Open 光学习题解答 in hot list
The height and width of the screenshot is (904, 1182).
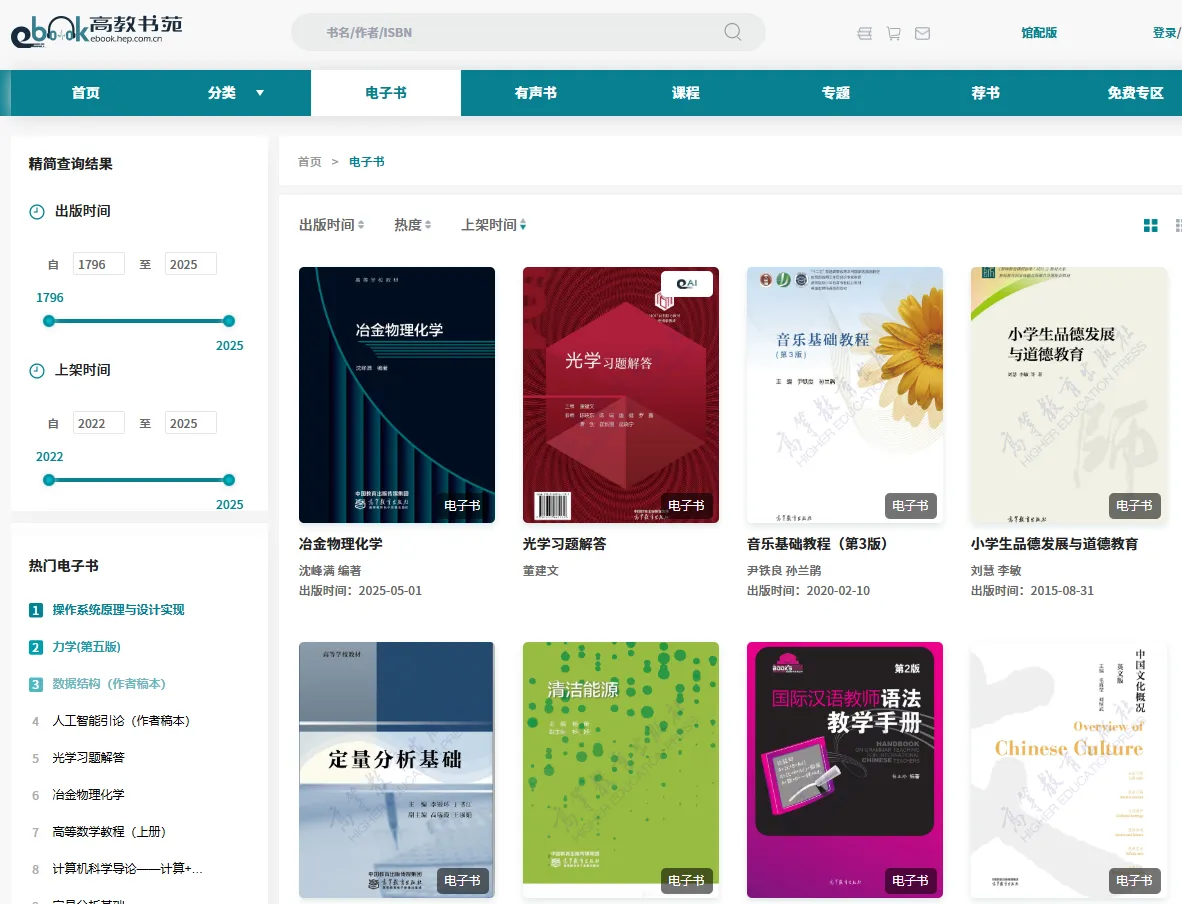click(88, 758)
